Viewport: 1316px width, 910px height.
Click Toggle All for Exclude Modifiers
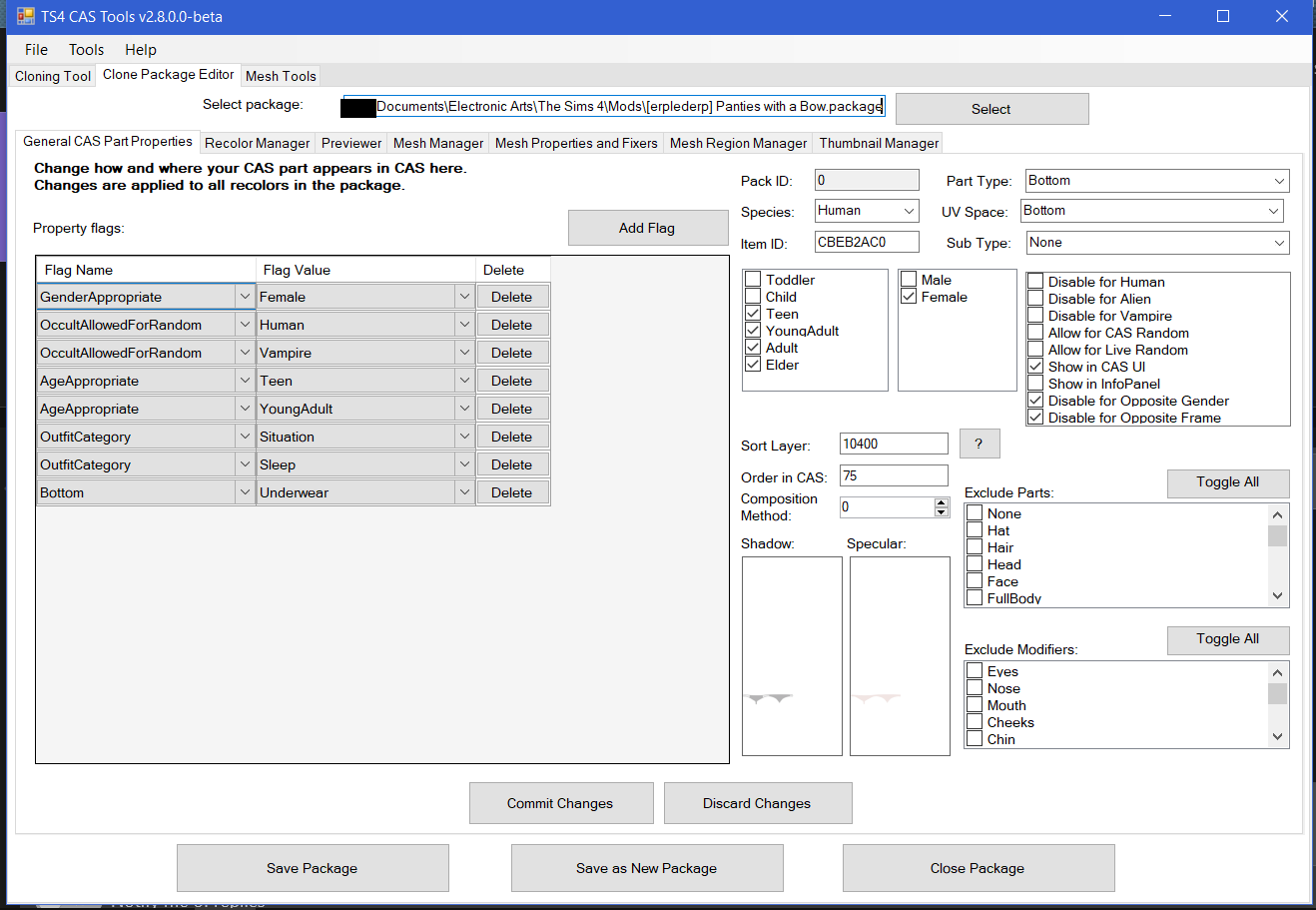(x=1228, y=639)
